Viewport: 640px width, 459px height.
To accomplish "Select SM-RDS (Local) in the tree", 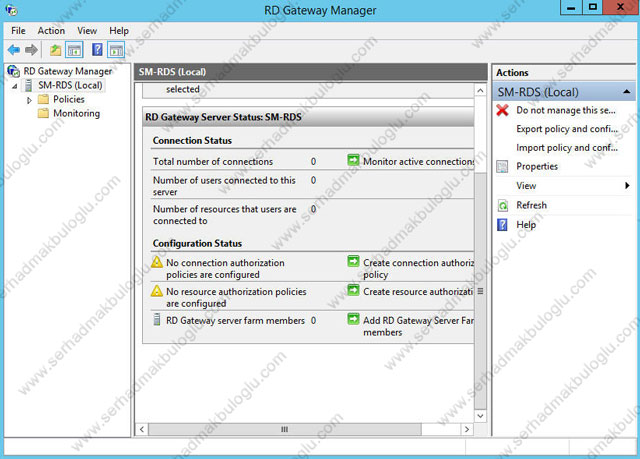I will click(x=70, y=85).
